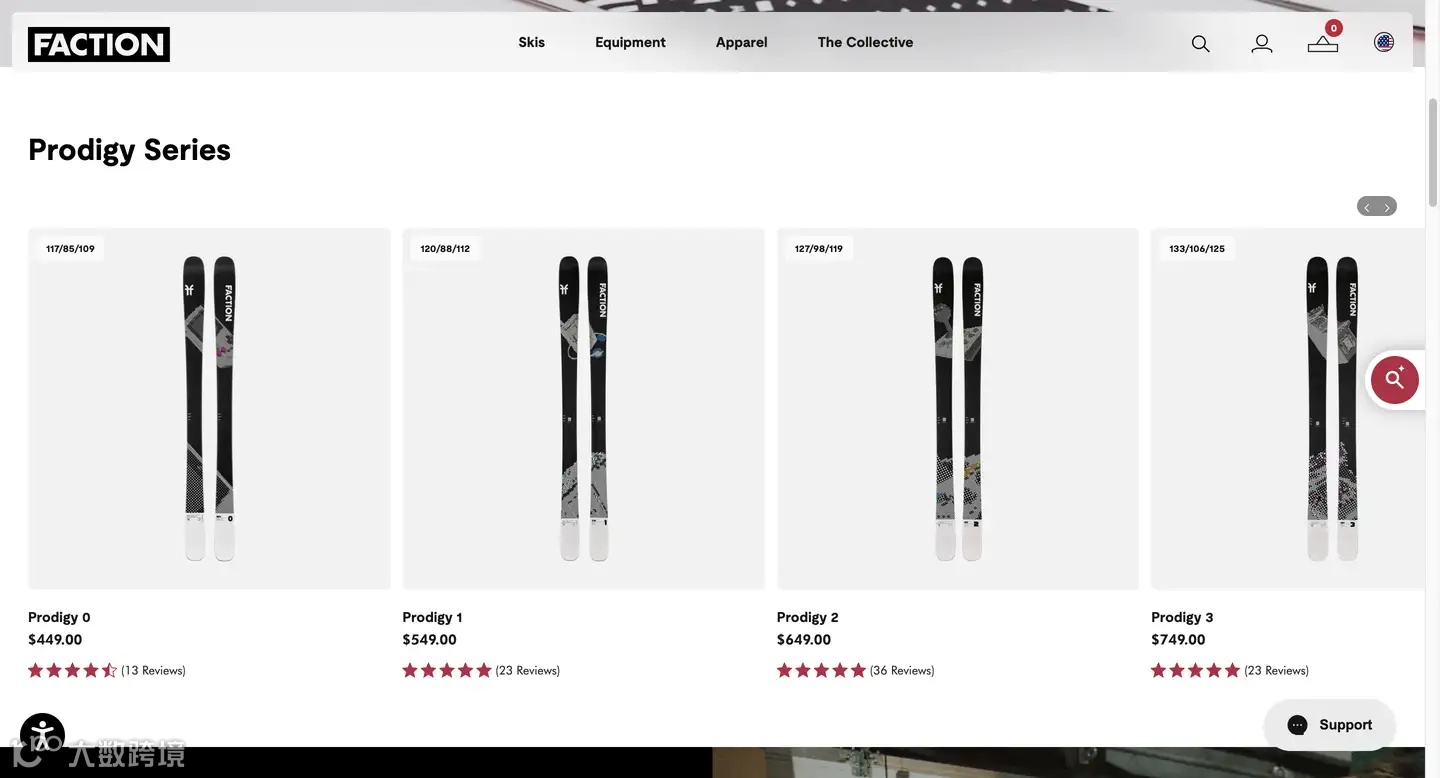The image size is (1440, 778).
Task: Open the country flag region selector
Action: point(1384,42)
